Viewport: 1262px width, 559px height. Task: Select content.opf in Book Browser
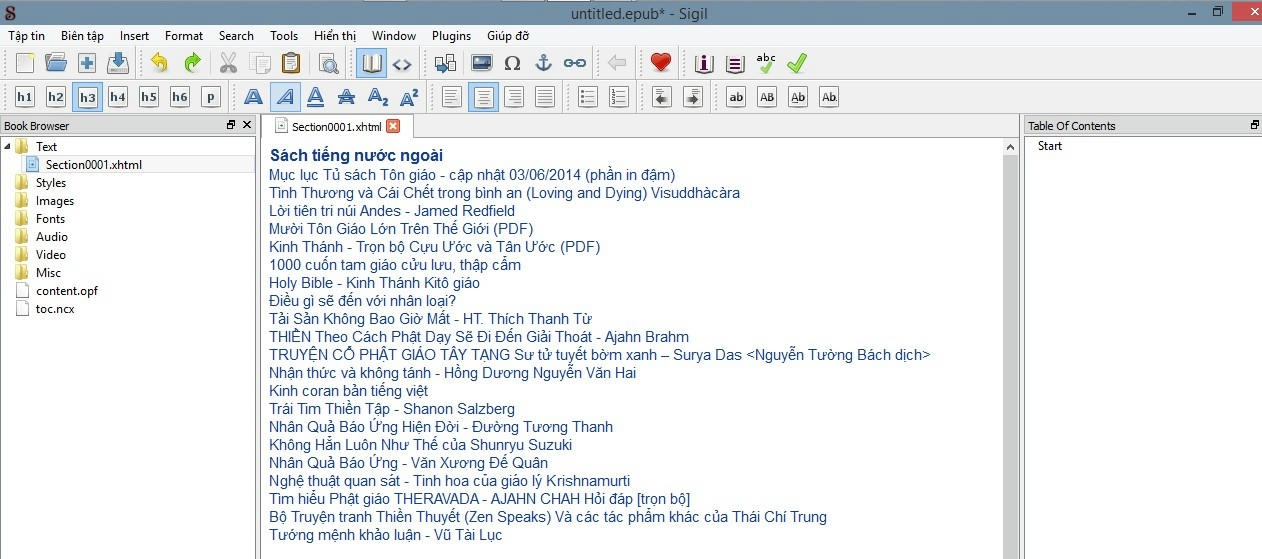(x=66, y=290)
